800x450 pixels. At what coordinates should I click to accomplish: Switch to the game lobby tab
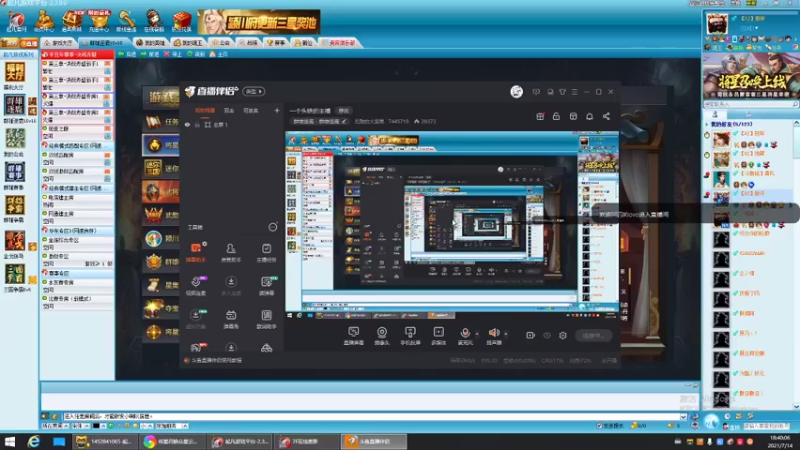click(58, 43)
